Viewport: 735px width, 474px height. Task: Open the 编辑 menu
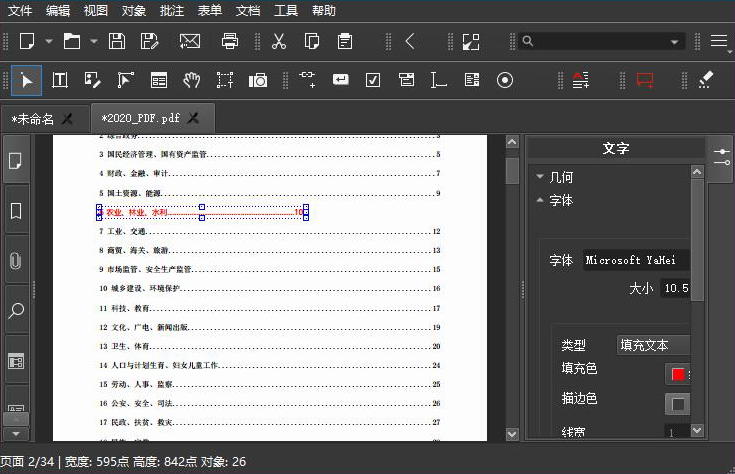tap(58, 10)
